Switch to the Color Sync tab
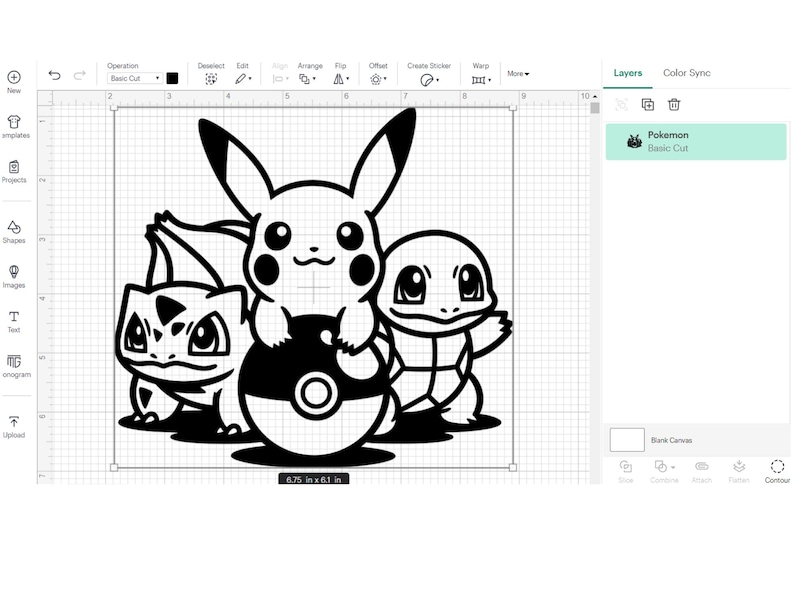 (x=687, y=73)
